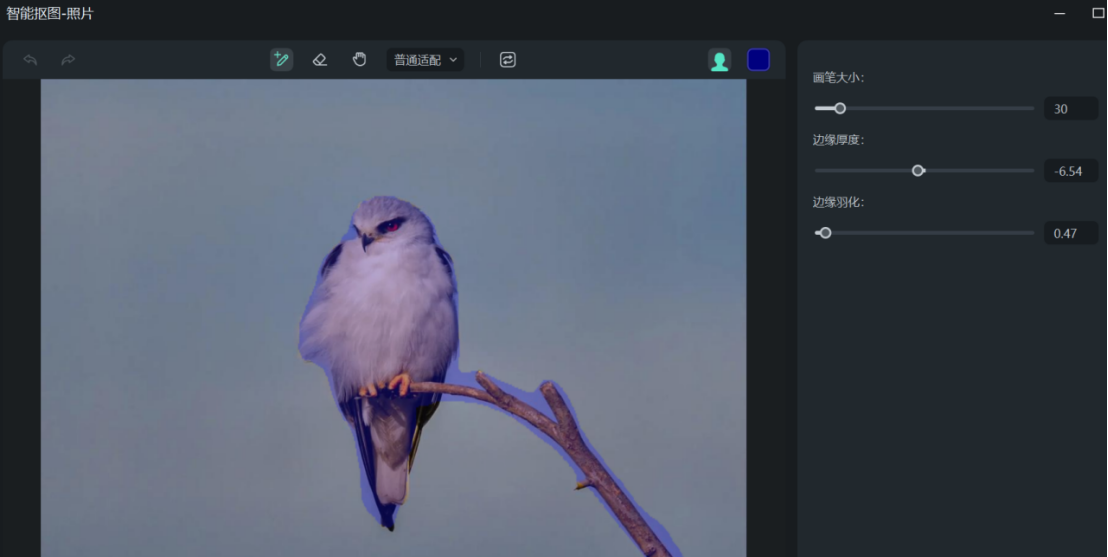The height and width of the screenshot is (557, 1108).
Task: Click the edge feather value field 0.47
Action: click(1070, 234)
